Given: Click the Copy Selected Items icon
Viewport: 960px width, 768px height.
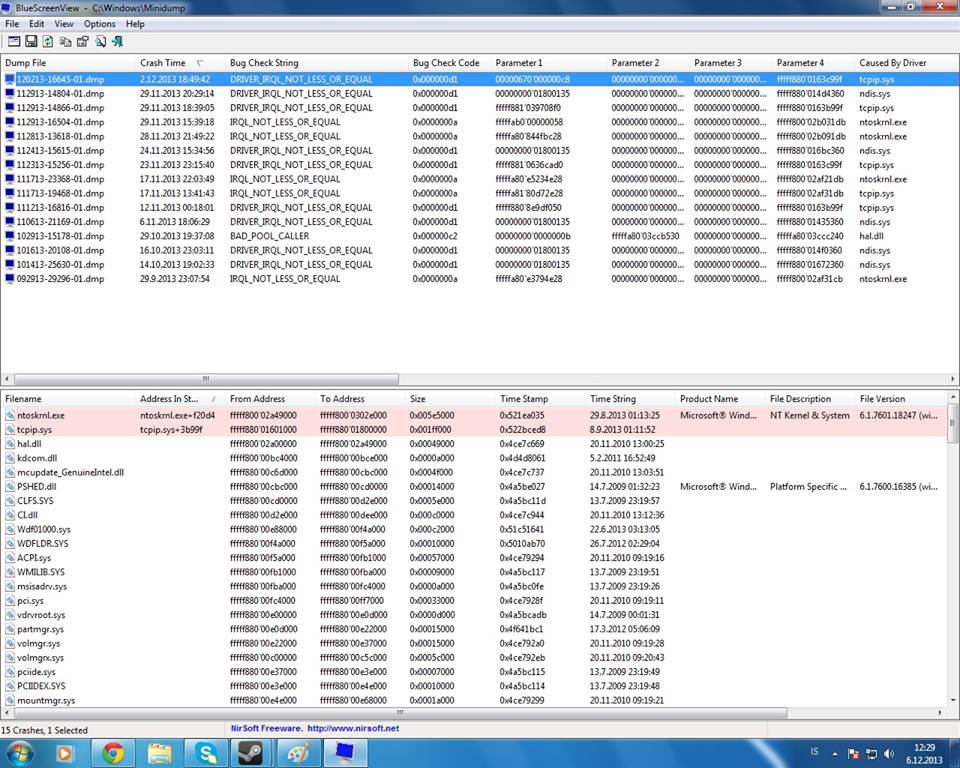Looking at the screenshot, I should (x=65, y=41).
